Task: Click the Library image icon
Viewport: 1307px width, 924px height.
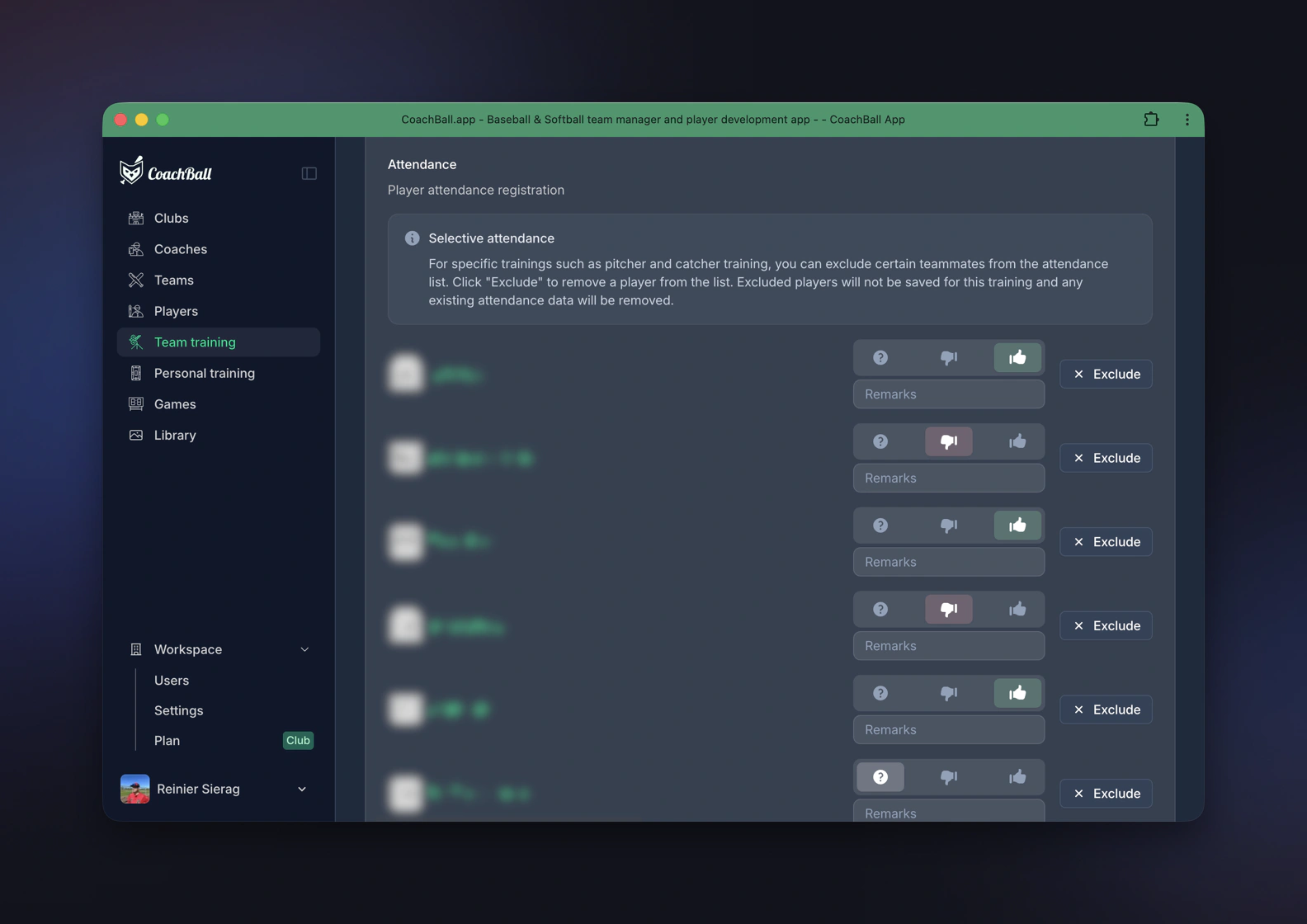Action: [136, 435]
